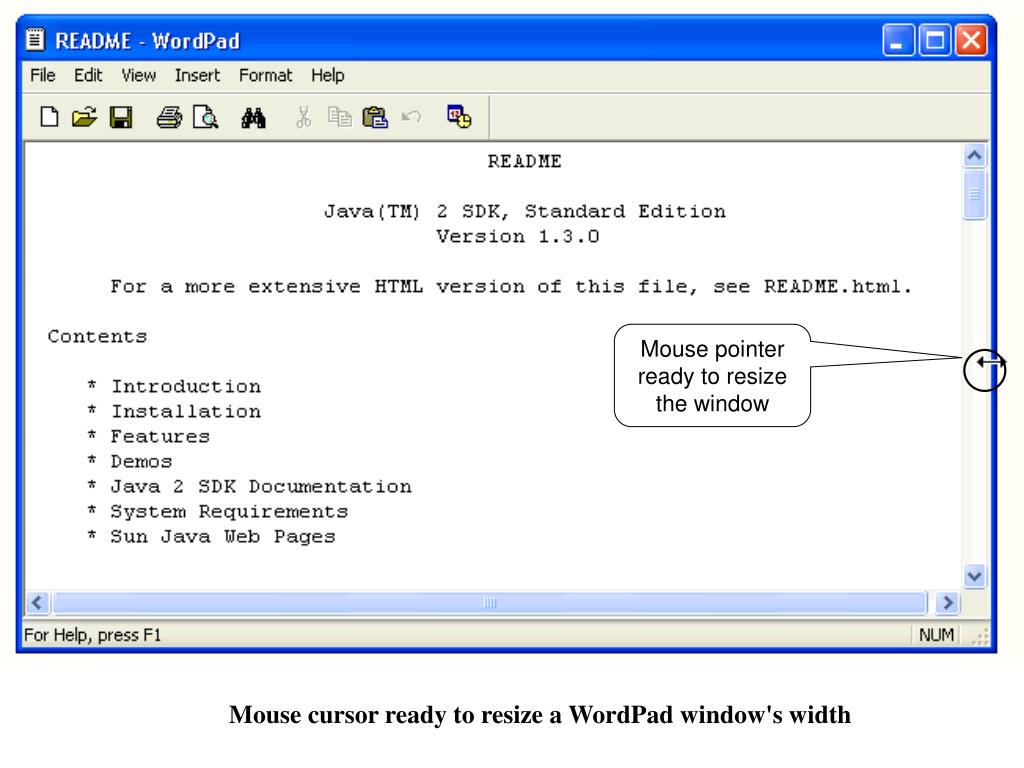
Task: Click the horizontal scrollbar thumb
Action: [x=490, y=603]
